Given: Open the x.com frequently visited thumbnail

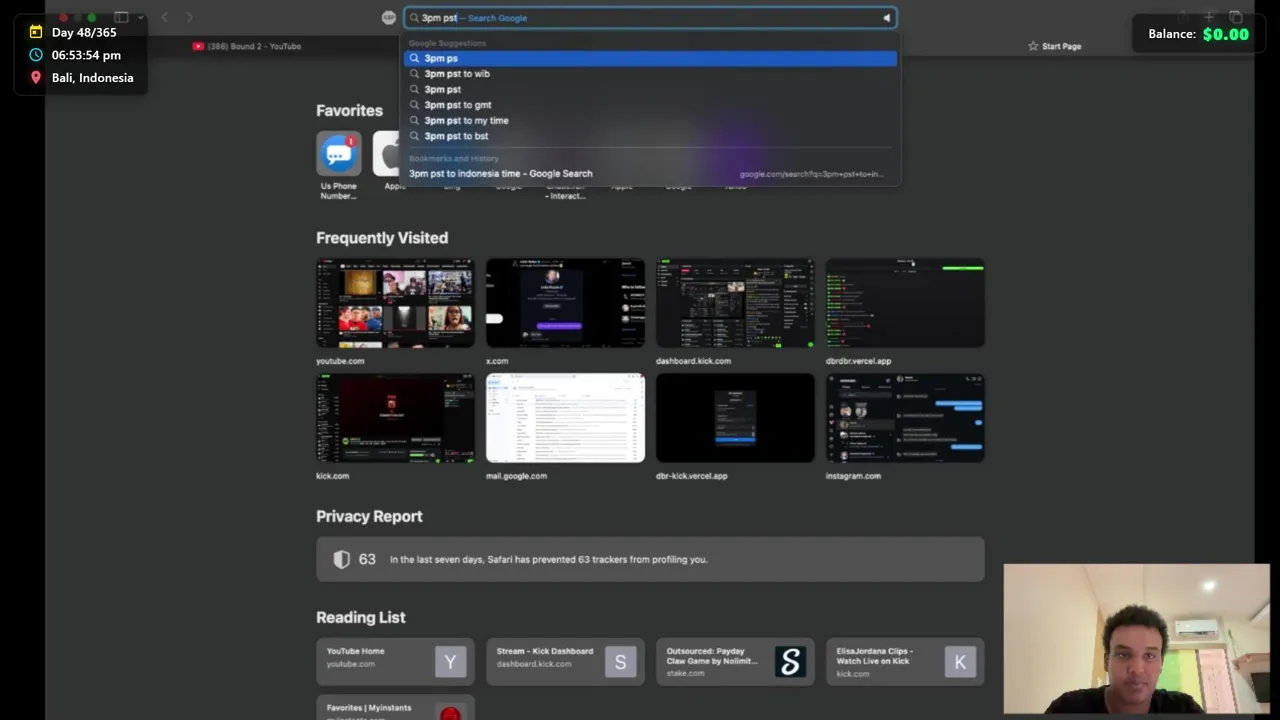Looking at the screenshot, I should click(565, 303).
